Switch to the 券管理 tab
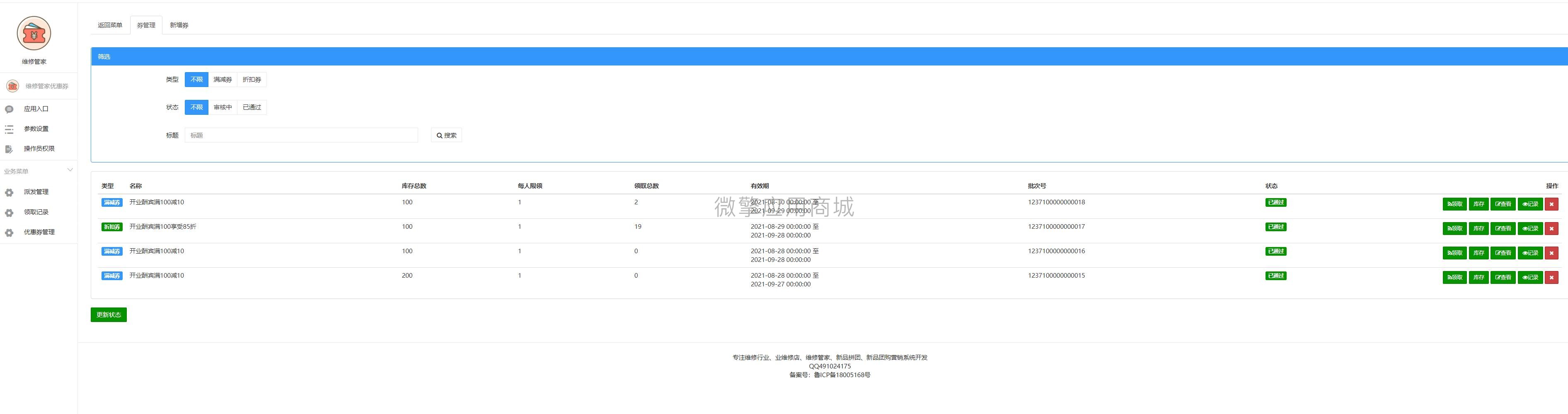Screen dimensions: 1568x414 pyautogui.click(x=146, y=25)
